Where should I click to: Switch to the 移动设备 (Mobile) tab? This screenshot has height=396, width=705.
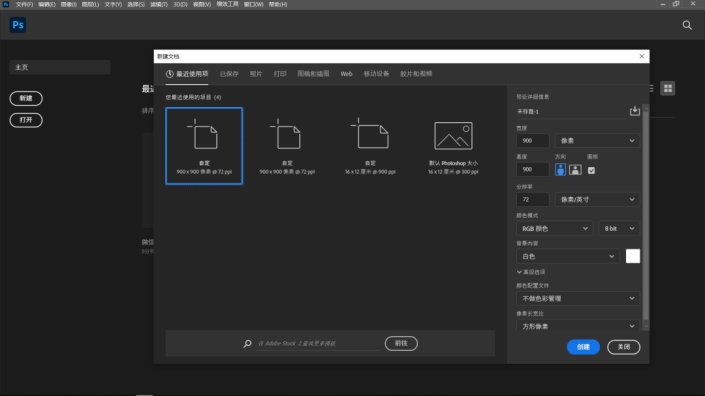(376, 74)
